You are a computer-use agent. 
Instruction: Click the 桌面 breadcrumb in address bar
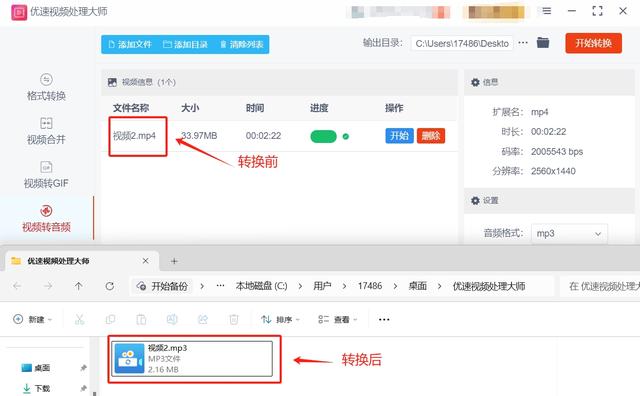point(418,286)
